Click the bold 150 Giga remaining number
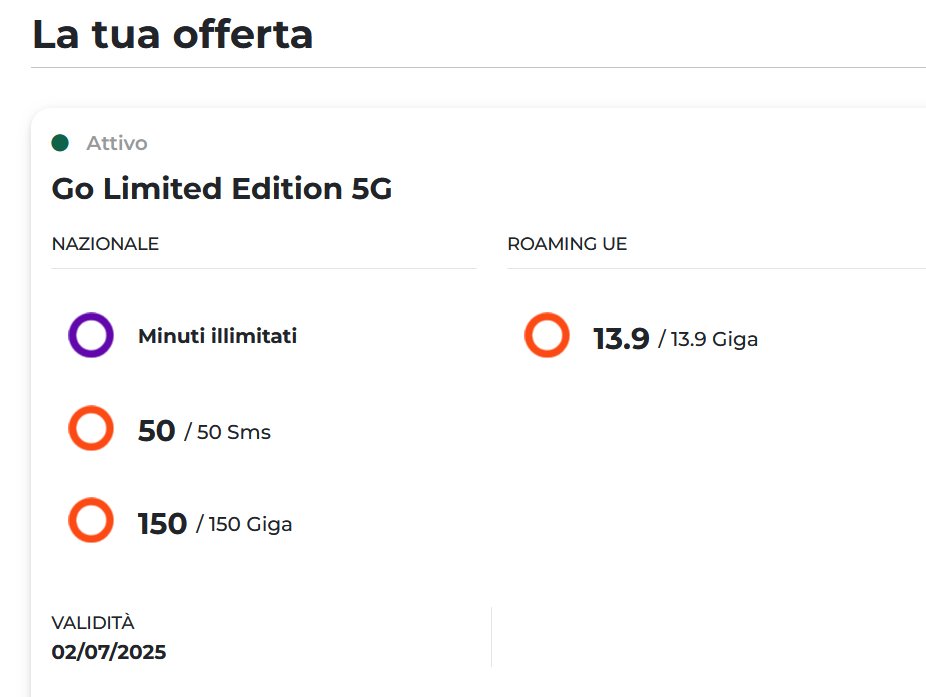 click(x=162, y=523)
